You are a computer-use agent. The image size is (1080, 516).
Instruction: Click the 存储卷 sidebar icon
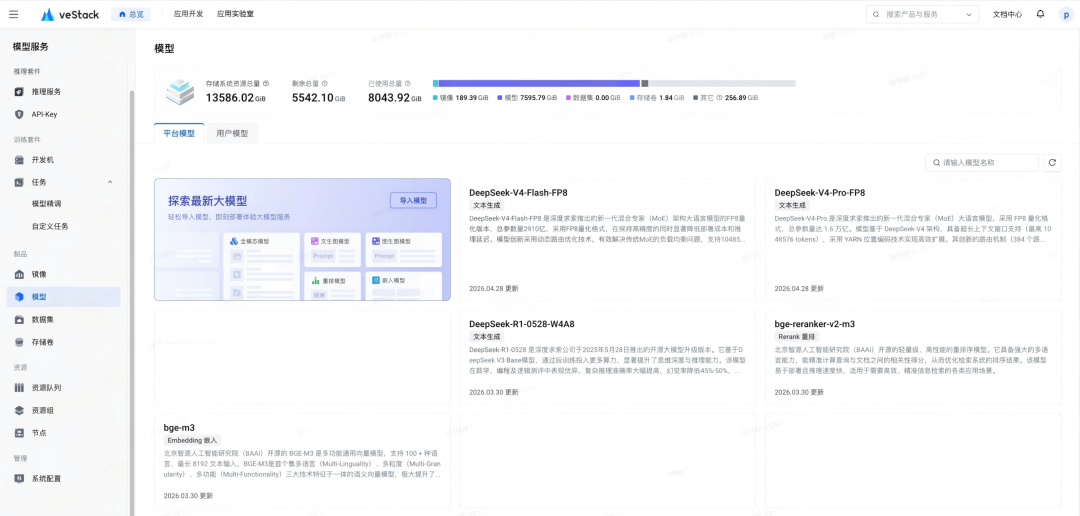tap(19, 342)
